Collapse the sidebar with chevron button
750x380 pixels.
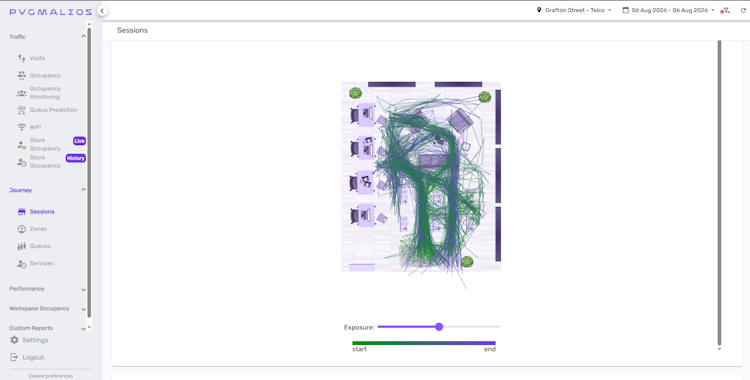pos(102,11)
